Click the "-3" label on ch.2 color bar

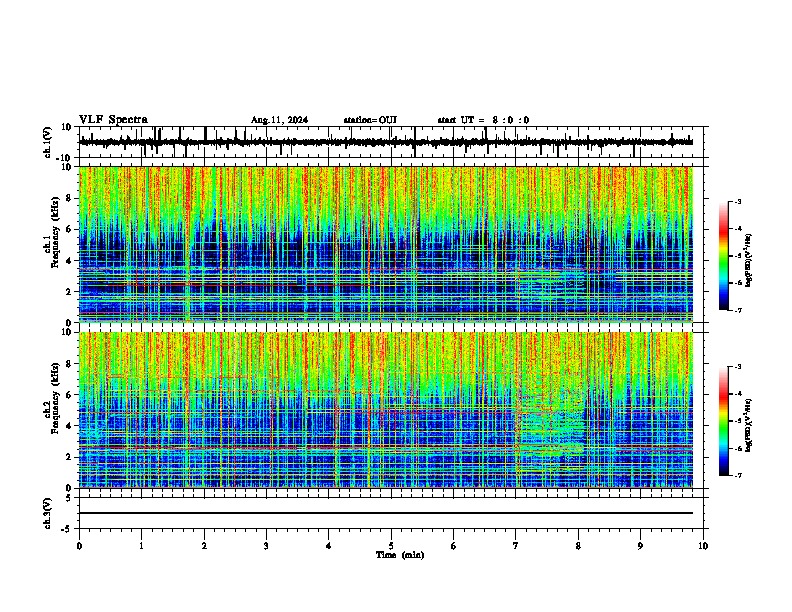tap(737, 367)
